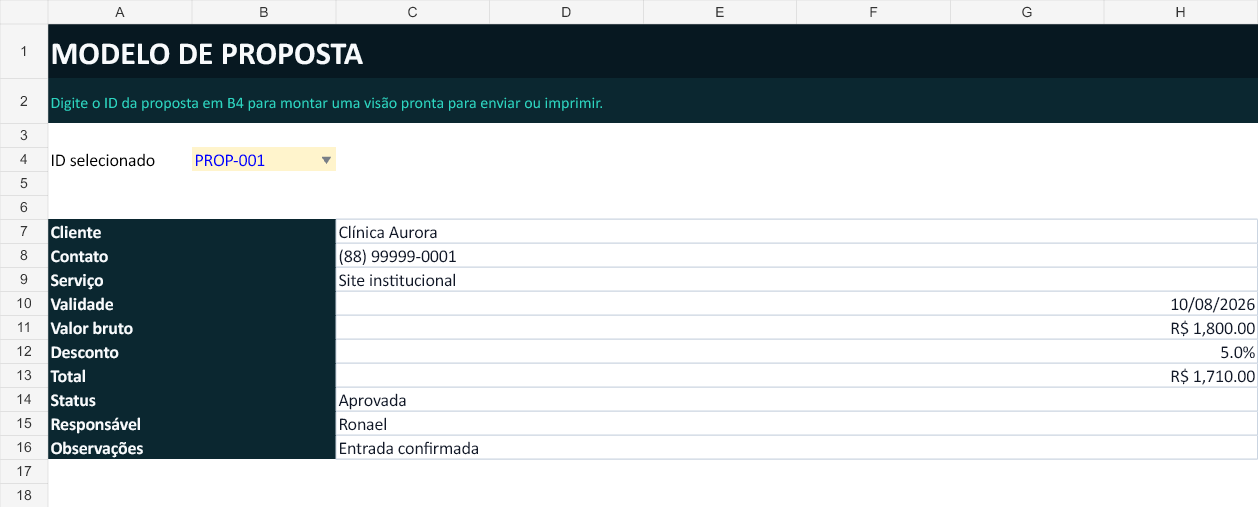Select row 7 header
Screen dimensions: 1258x507
(24, 232)
